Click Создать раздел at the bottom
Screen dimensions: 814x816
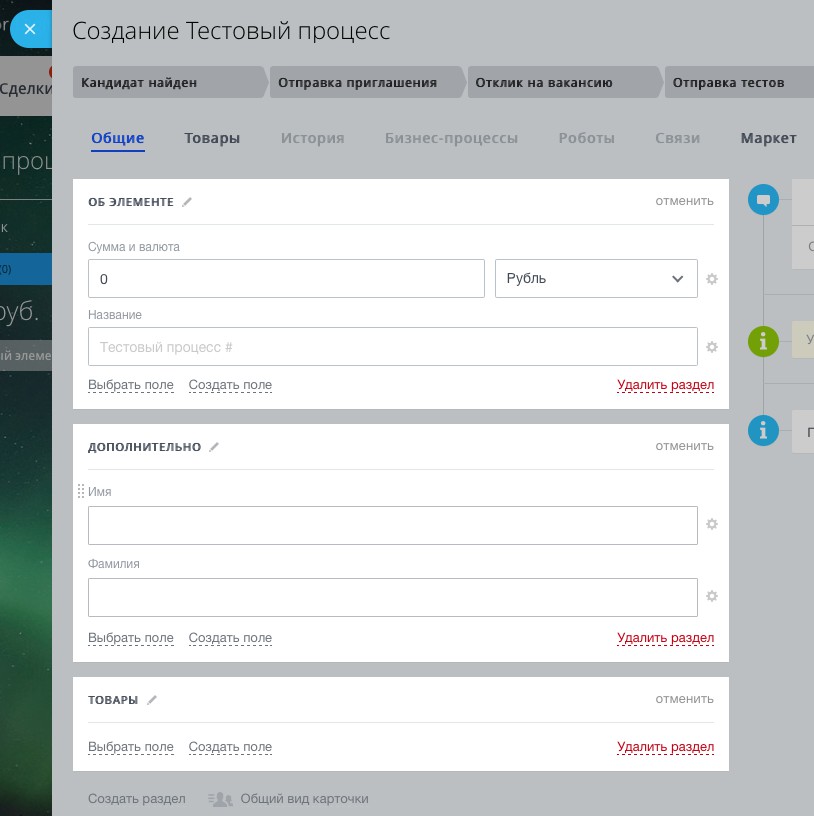137,799
